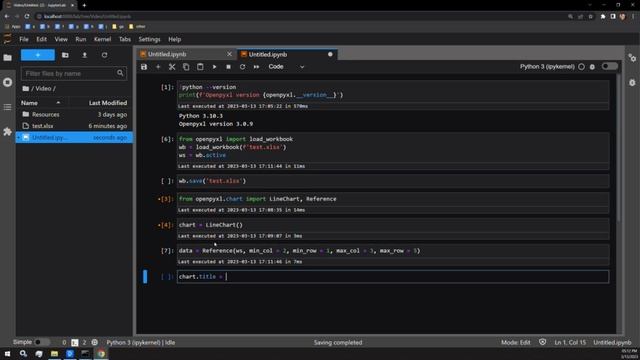
Task: Click Ln 1, Col 15 status entry
Action: click(x=570, y=342)
